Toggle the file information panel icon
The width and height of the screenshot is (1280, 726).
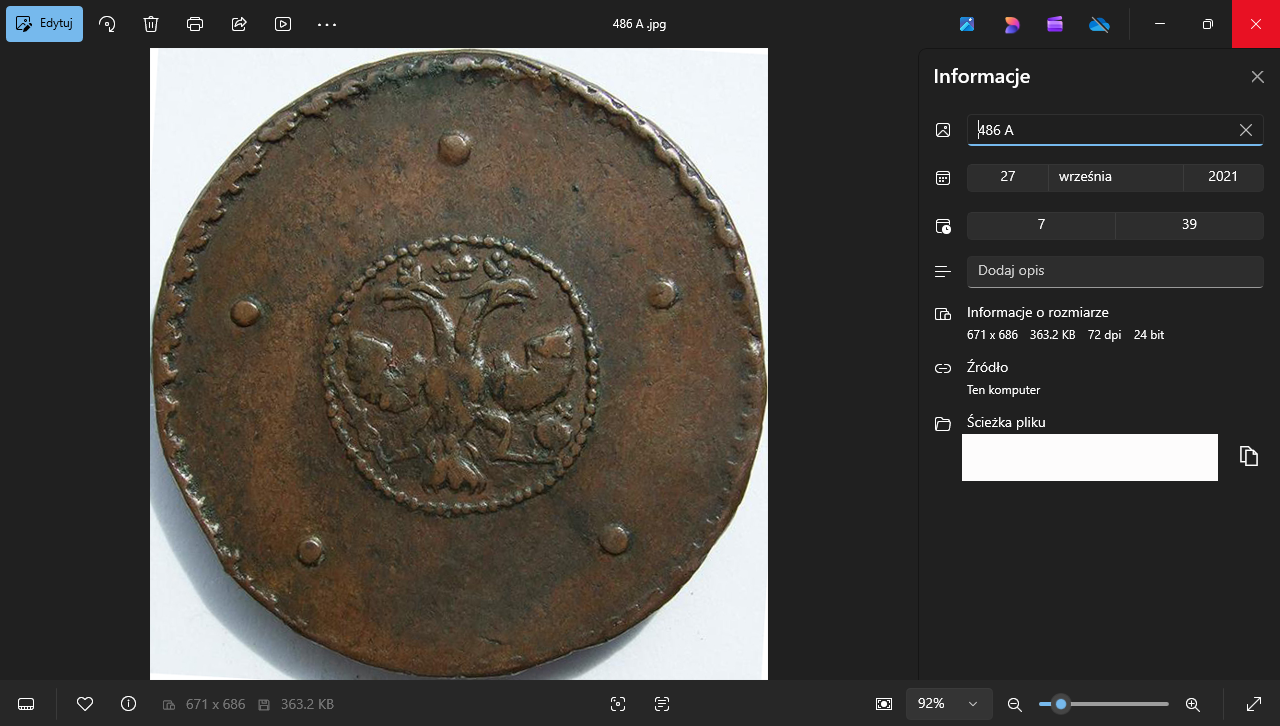(x=128, y=704)
